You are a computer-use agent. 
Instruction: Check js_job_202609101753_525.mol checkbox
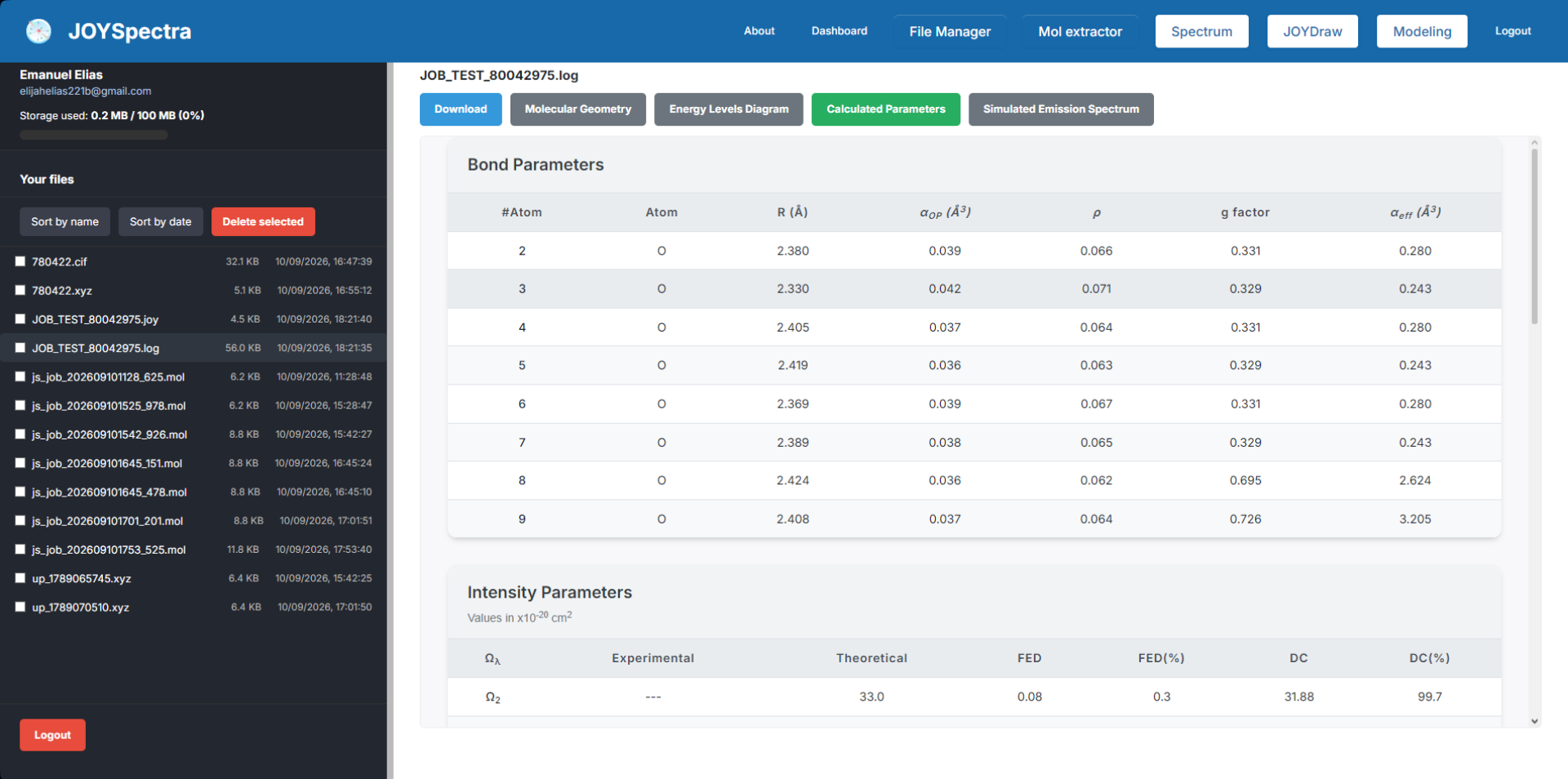click(20, 550)
